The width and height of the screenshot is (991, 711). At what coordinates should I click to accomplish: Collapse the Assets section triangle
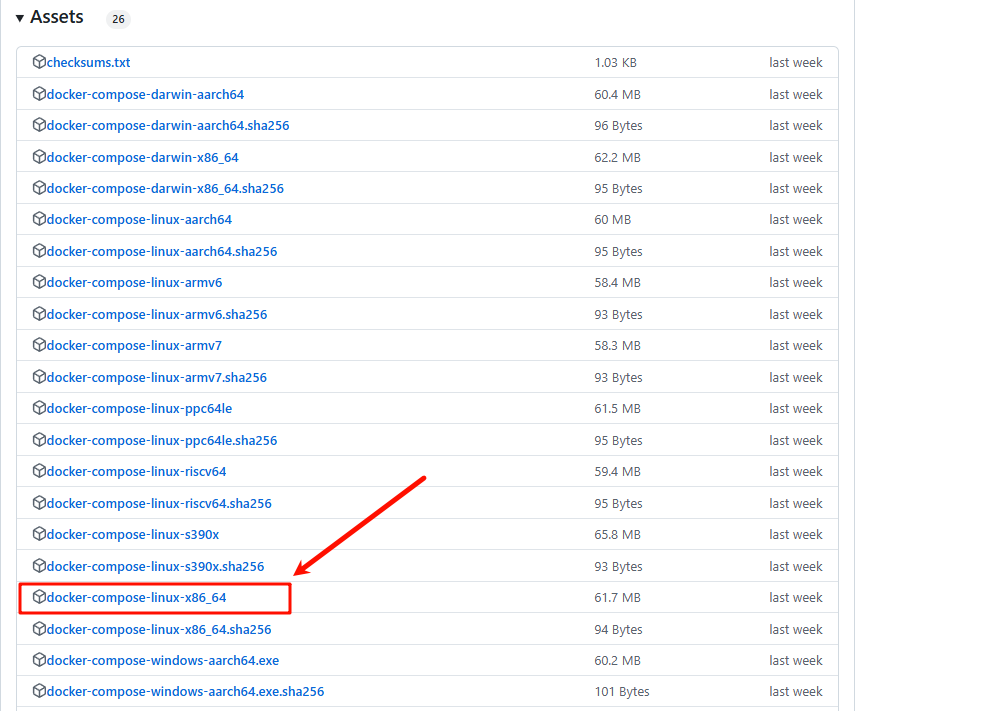click(20, 18)
